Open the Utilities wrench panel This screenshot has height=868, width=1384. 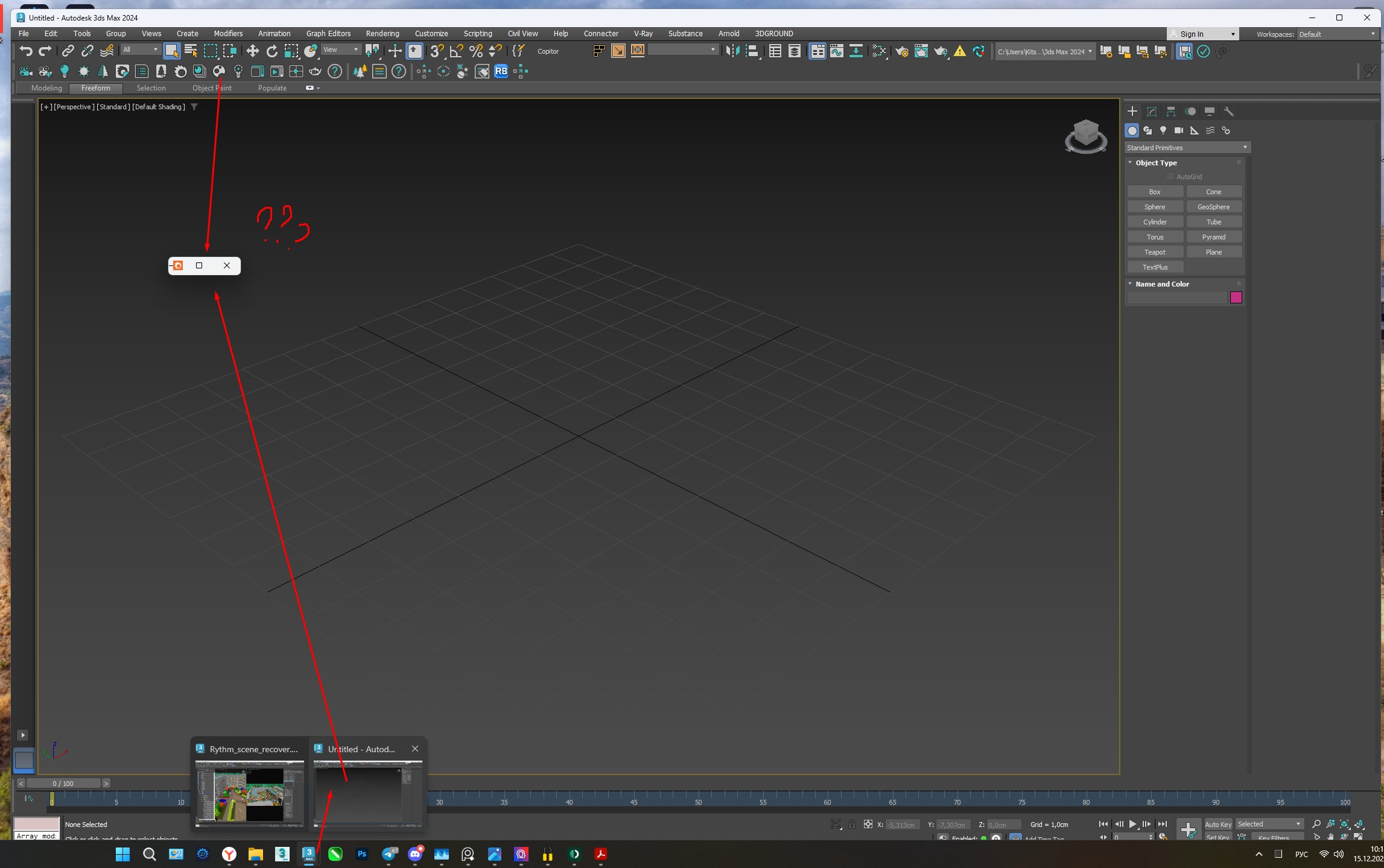pyautogui.click(x=1228, y=112)
